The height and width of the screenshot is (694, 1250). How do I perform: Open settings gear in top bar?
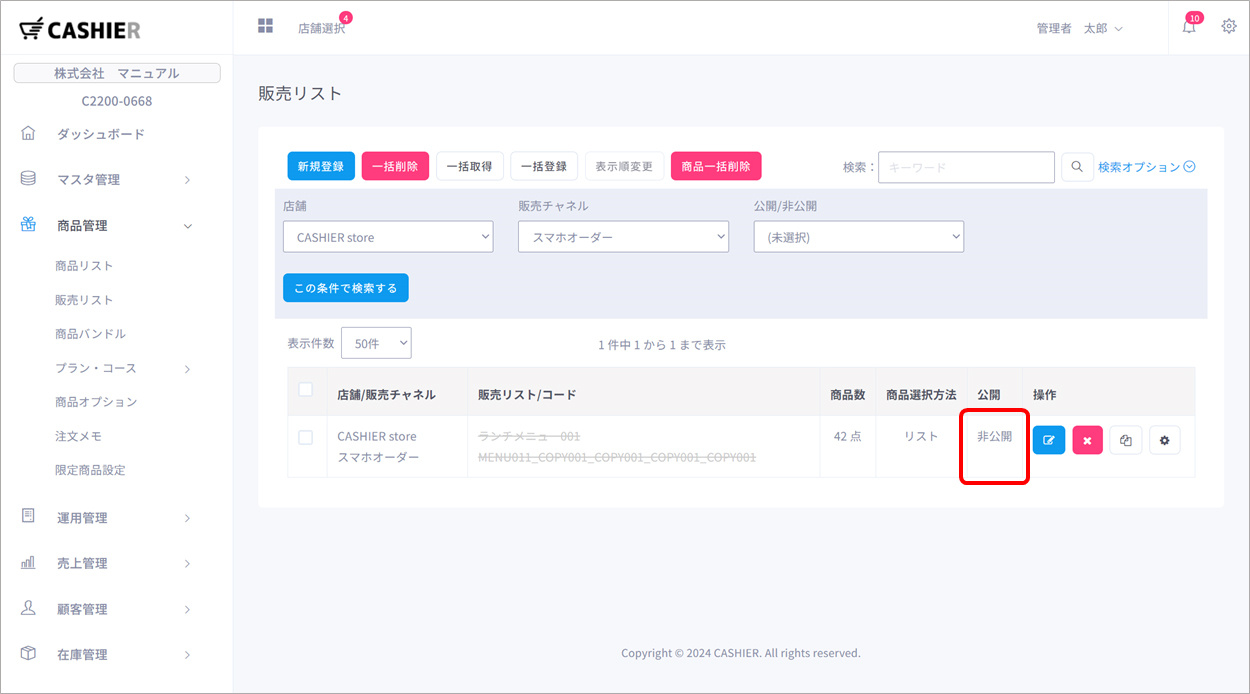[x=1229, y=26]
